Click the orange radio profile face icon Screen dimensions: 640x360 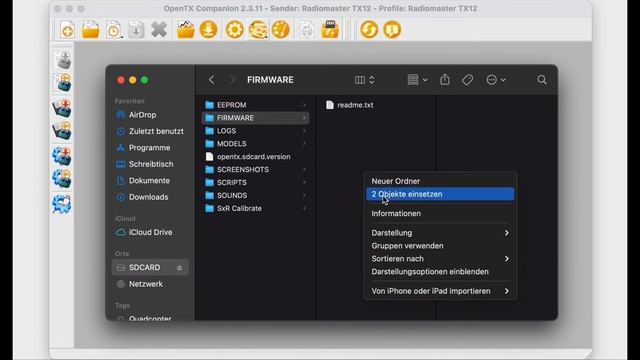click(x=258, y=30)
